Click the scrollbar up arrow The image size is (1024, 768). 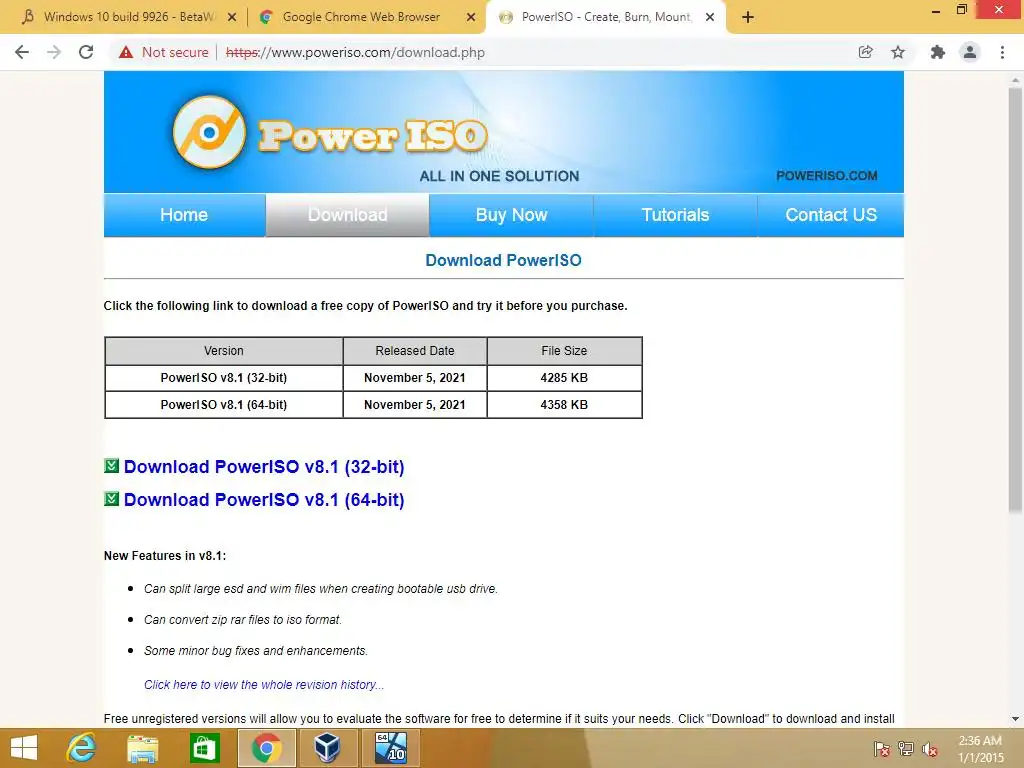(x=1015, y=80)
